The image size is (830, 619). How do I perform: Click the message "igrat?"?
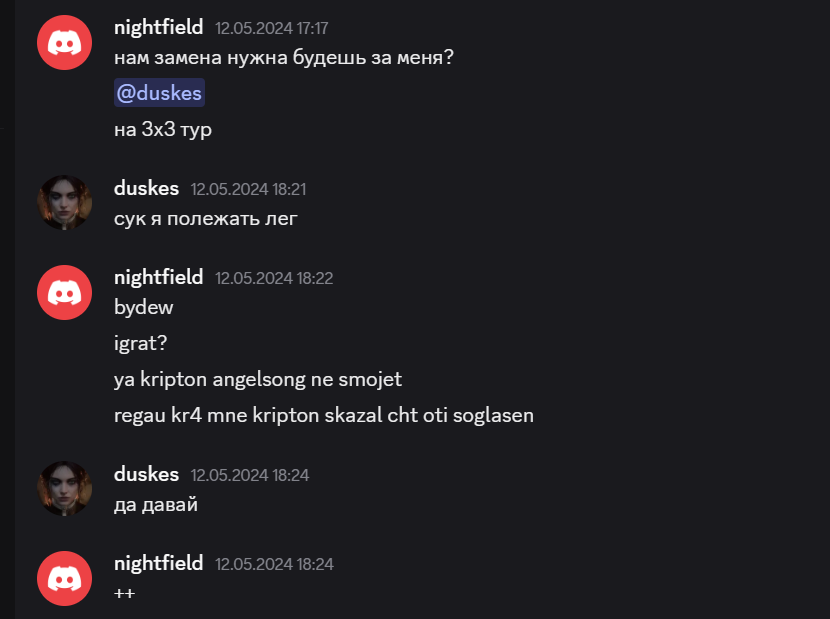pyautogui.click(x=141, y=344)
